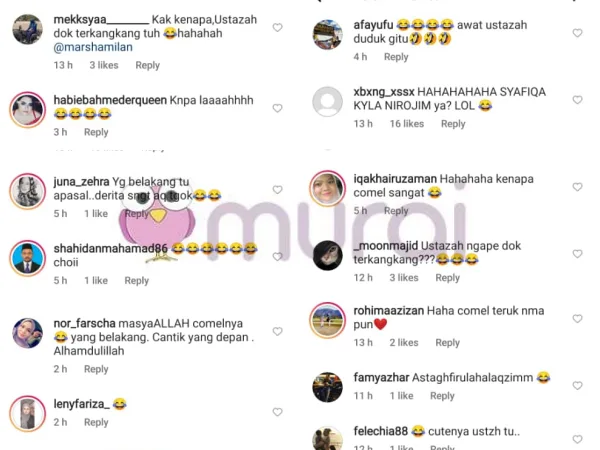Tap the heart beside nor_farscha's comment
Image resolution: width=600 pixels, height=450 pixels.
(x=277, y=331)
